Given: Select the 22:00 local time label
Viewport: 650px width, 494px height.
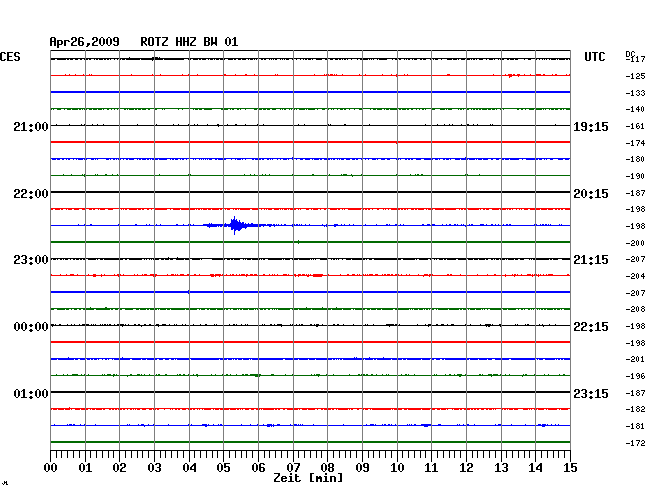Looking at the screenshot, I should (x=31, y=194).
